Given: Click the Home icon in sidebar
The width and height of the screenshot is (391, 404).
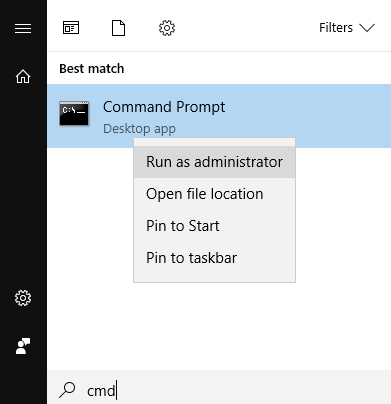Looking at the screenshot, I should click(x=23, y=76).
